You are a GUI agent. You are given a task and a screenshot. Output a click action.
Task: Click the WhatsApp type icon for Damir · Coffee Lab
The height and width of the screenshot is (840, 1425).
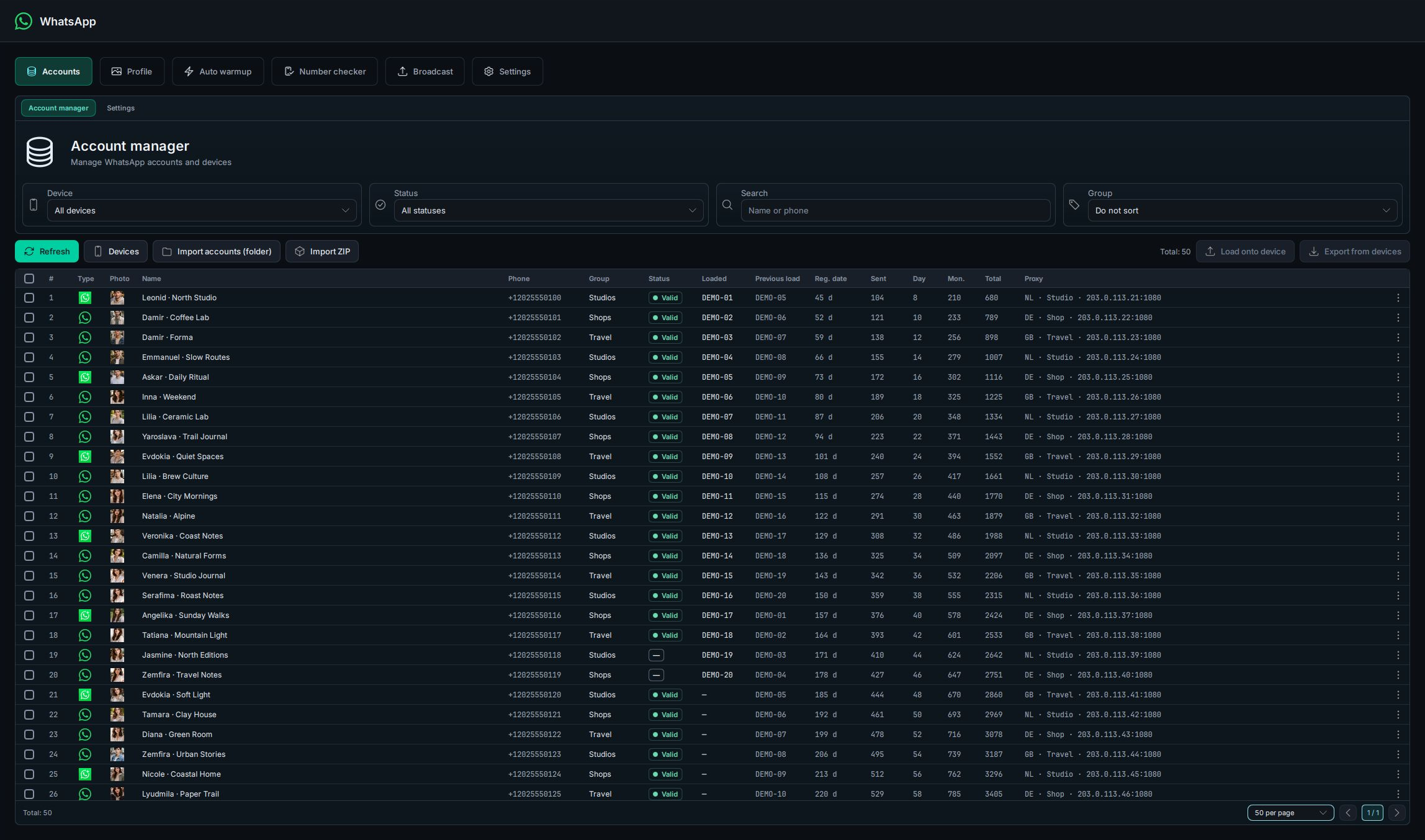click(x=85, y=318)
